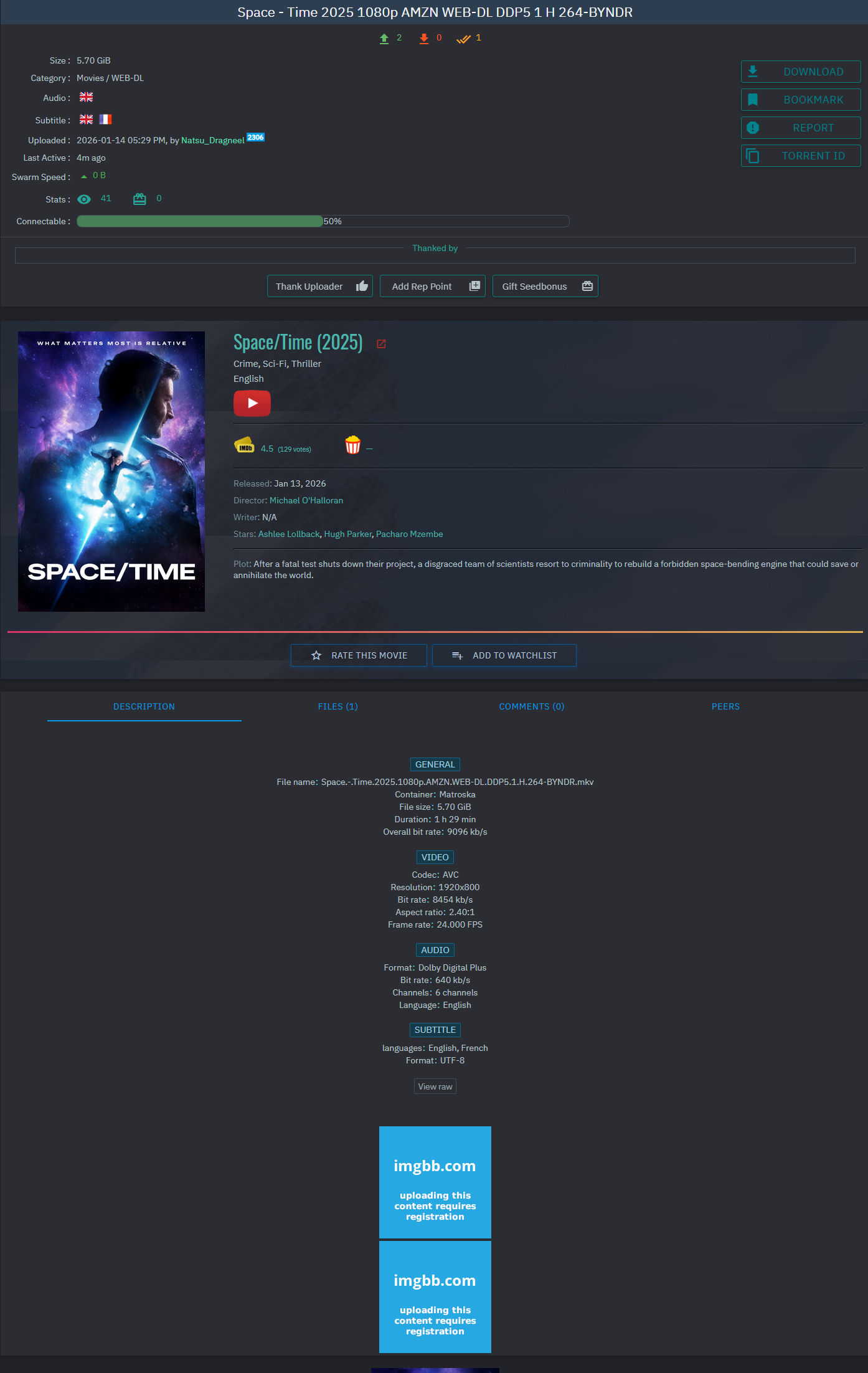Click the thumbs-up icon on Thank Uploader
868x1373 pixels.
362,286
